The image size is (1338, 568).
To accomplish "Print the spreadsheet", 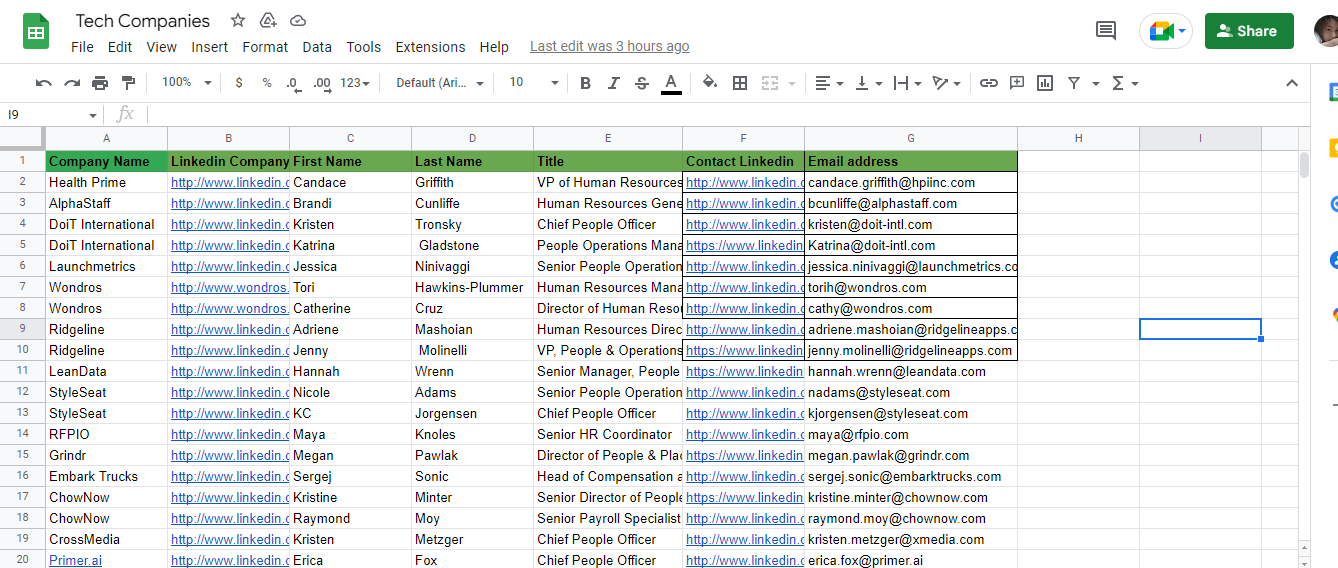I will 100,83.
